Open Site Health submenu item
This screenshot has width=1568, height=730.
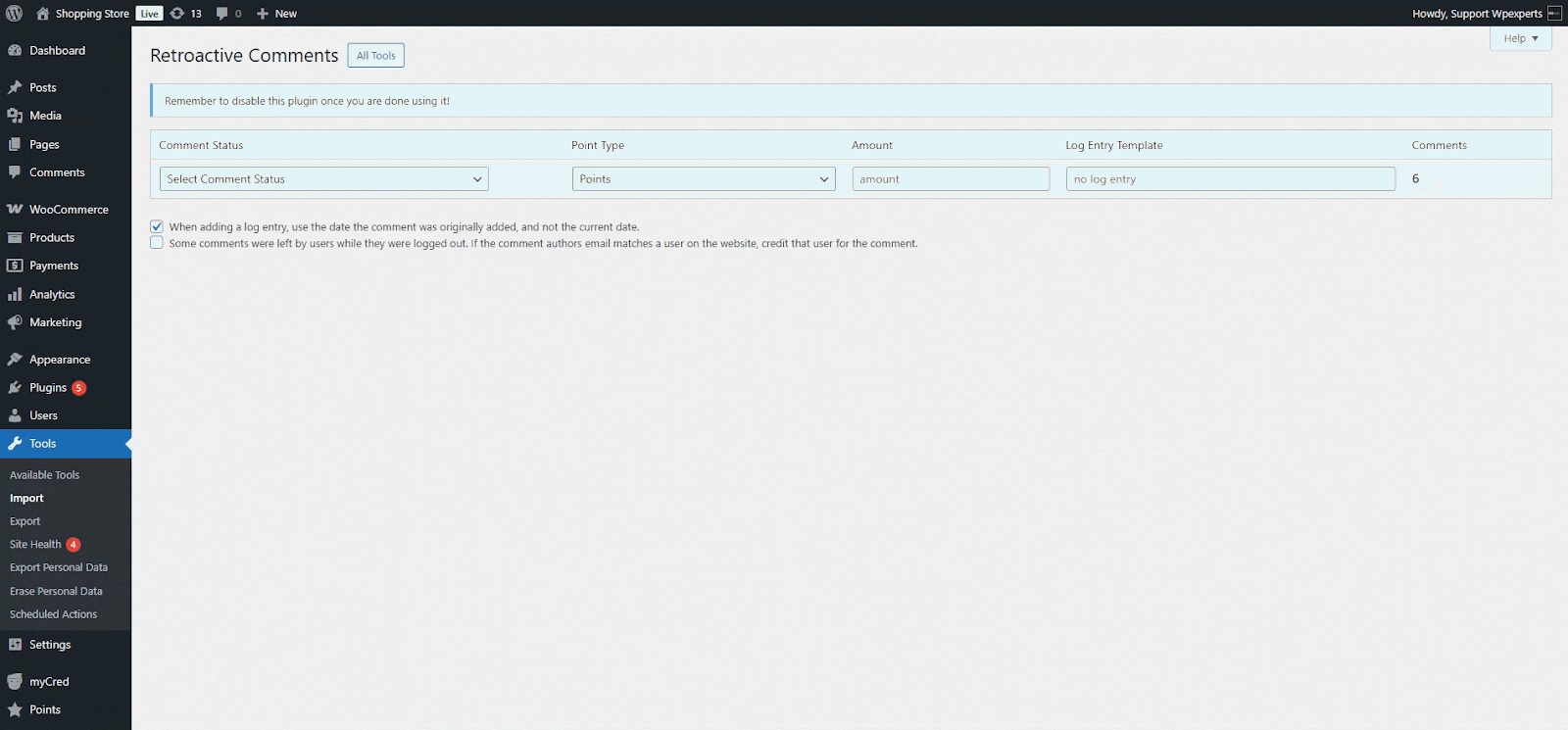(x=35, y=545)
